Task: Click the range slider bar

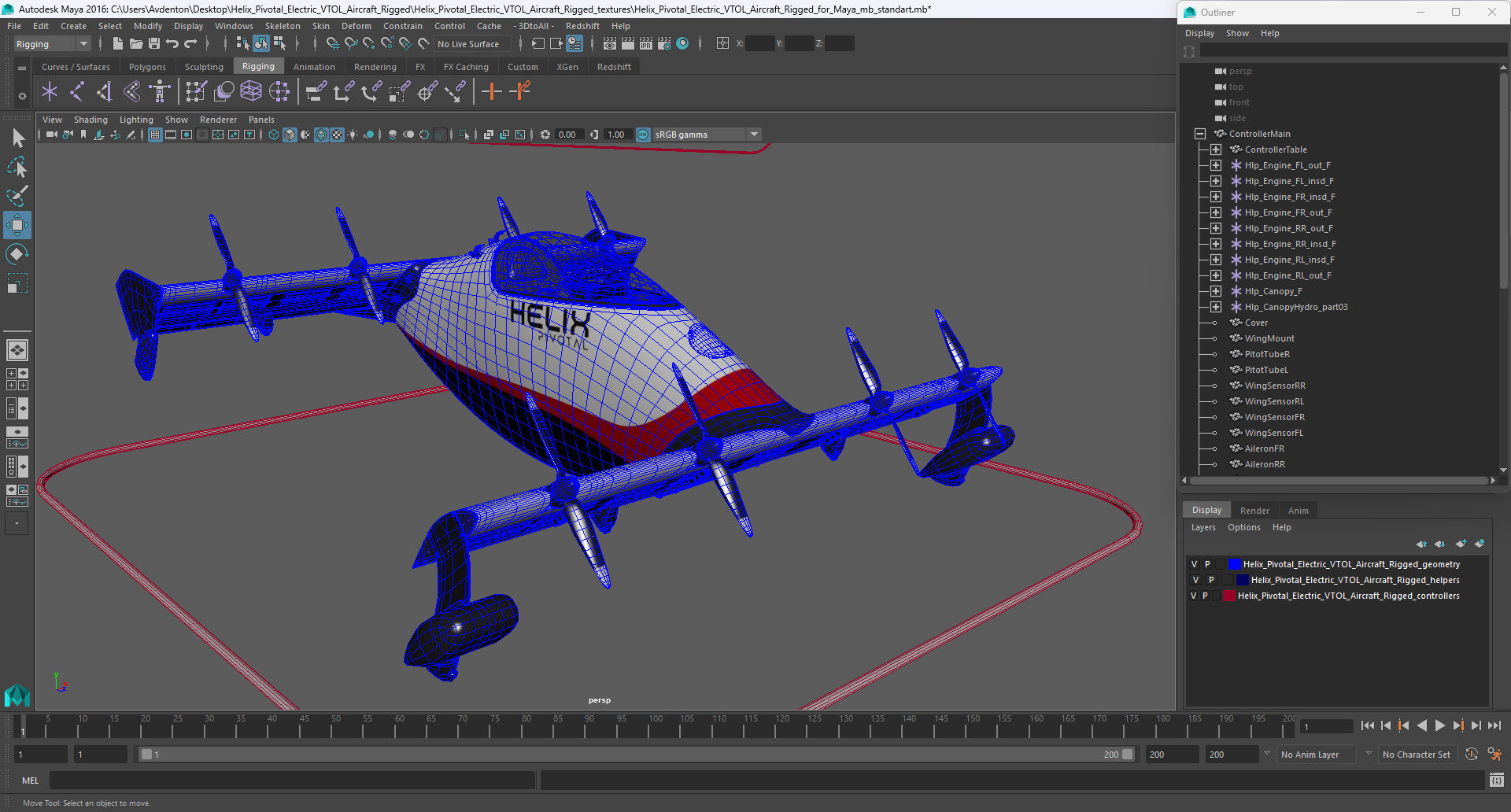Action: [637, 755]
